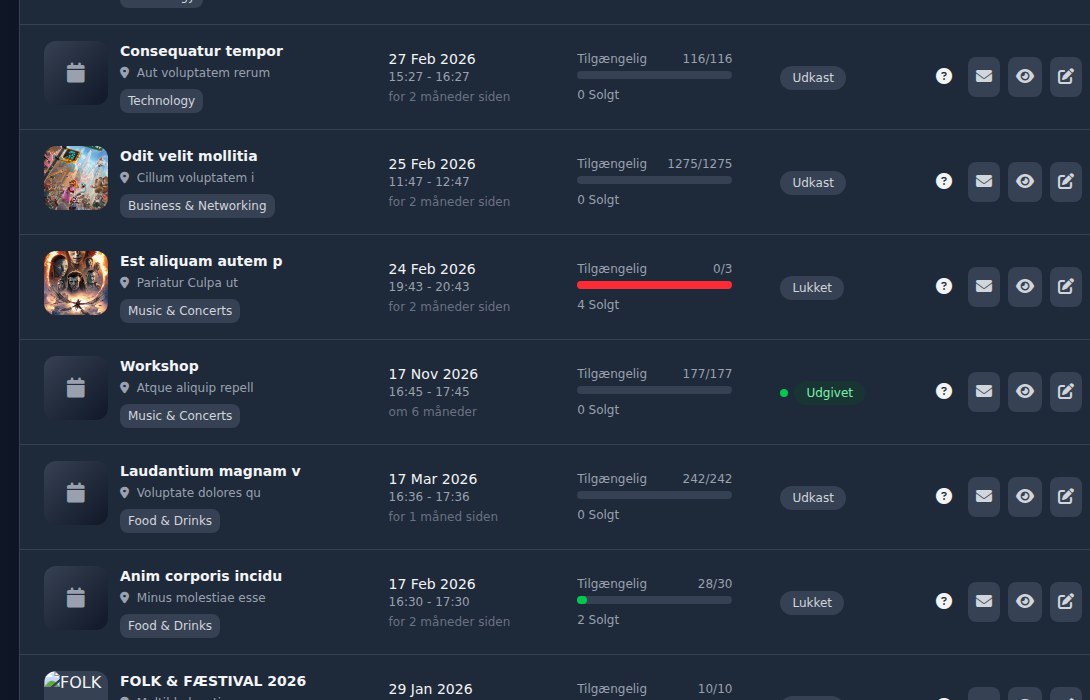Click the green Udgivet status badge
The width and height of the screenshot is (1090, 700).
829,393
